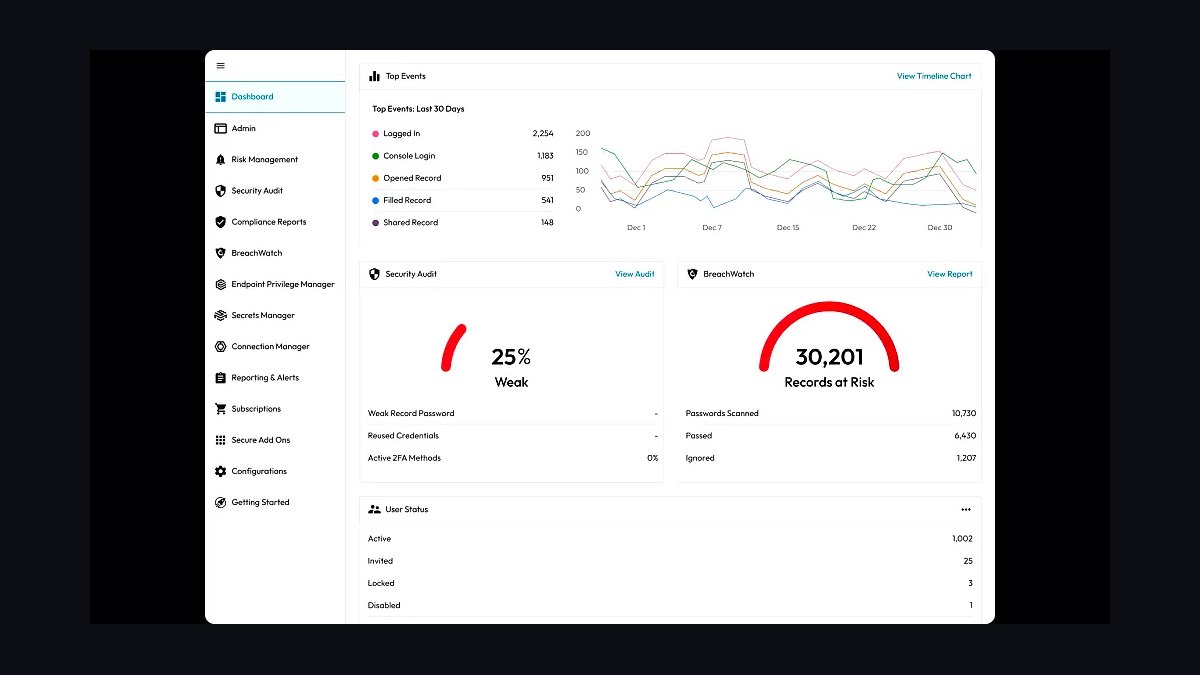Click the Console Login event row
The image size is (1200, 675).
(x=462, y=156)
